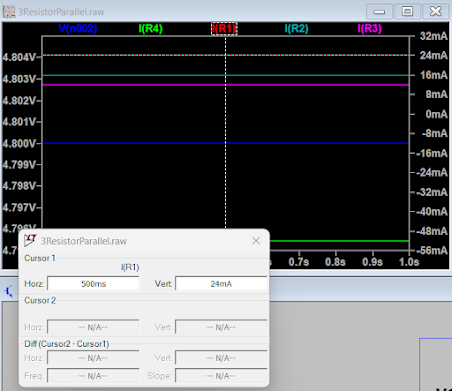Viewport: 452px width, 391px height.
Task: Close the 3ResistorParallel.raw waveform window
Action: pyautogui.click(x=436, y=12)
